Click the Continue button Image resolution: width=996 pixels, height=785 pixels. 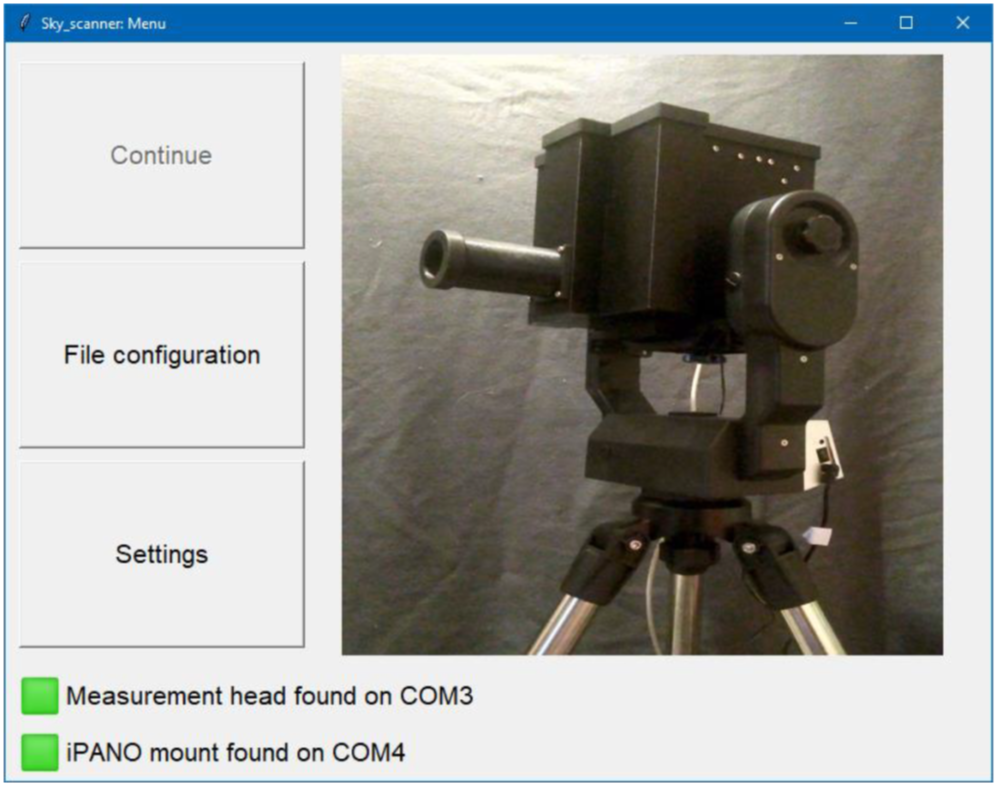161,156
